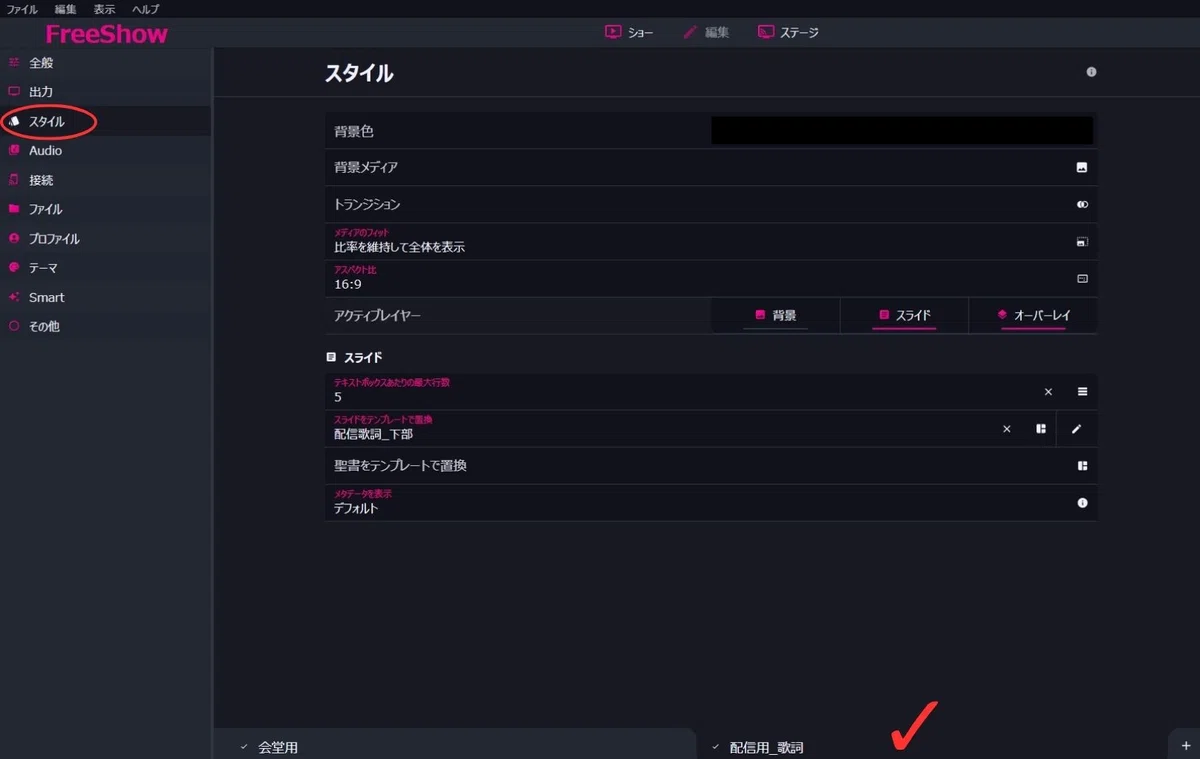Edit the 配信歌詞_下部 template with pencil
Viewport: 1200px width, 759px height.
point(1077,429)
